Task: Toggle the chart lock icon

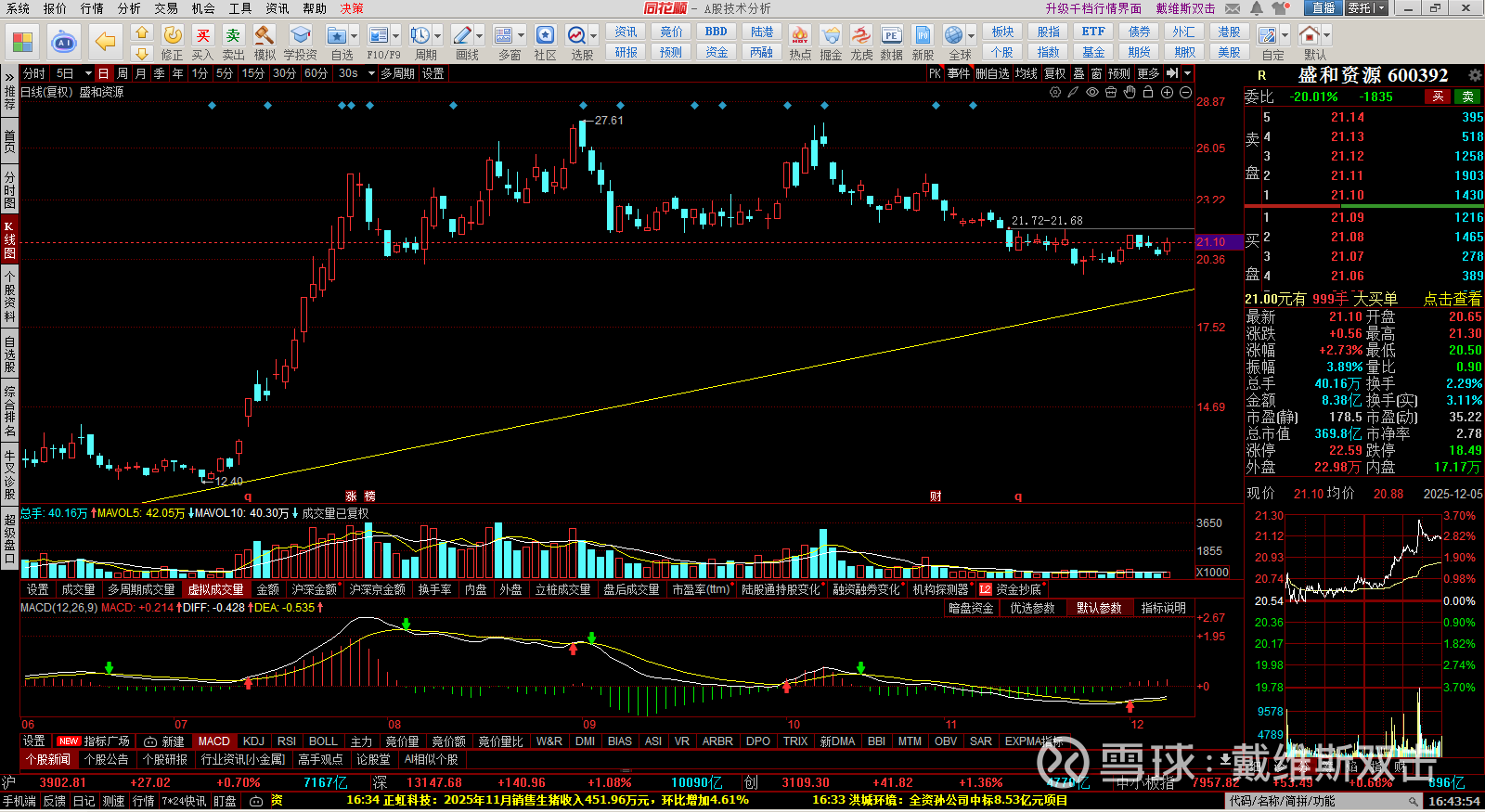Action: pyautogui.click(x=1148, y=92)
